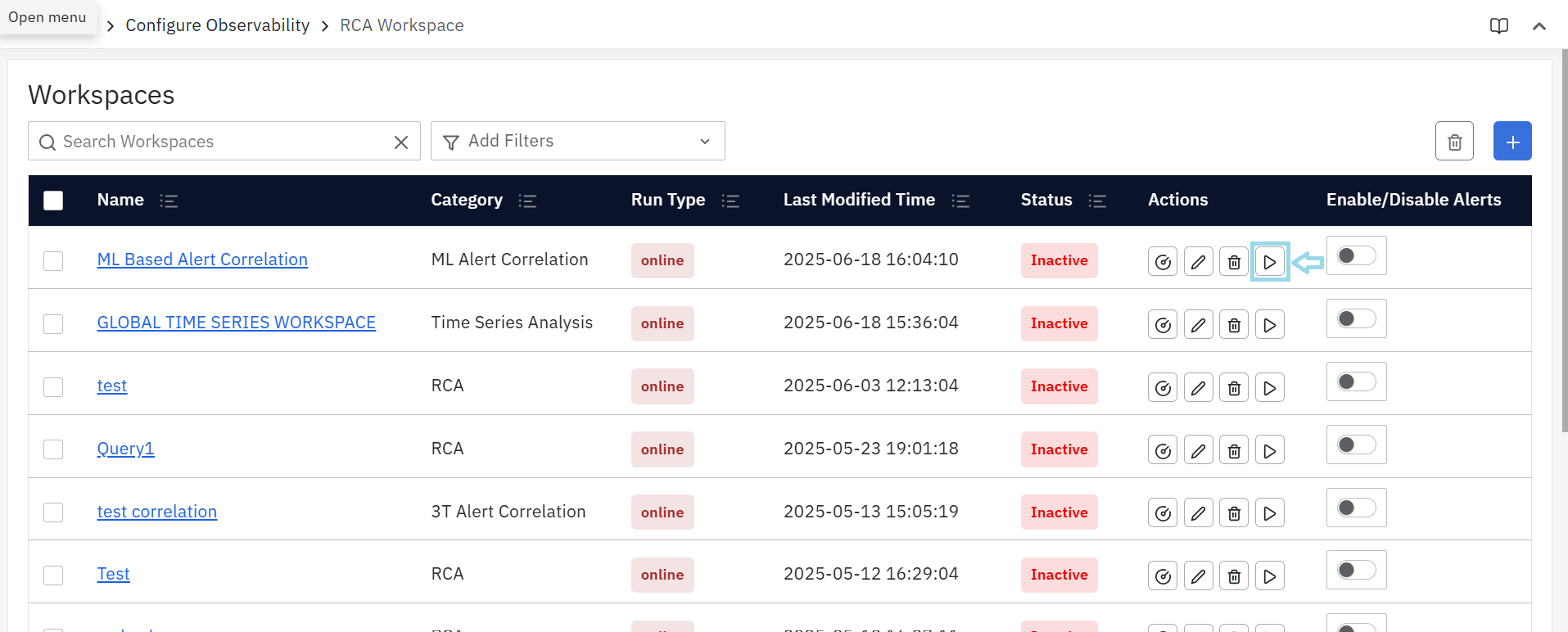This screenshot has width=1568, height=632.
Task: Enable alerts for ML Based Alert Correlation
Action: coord(1356,256)
